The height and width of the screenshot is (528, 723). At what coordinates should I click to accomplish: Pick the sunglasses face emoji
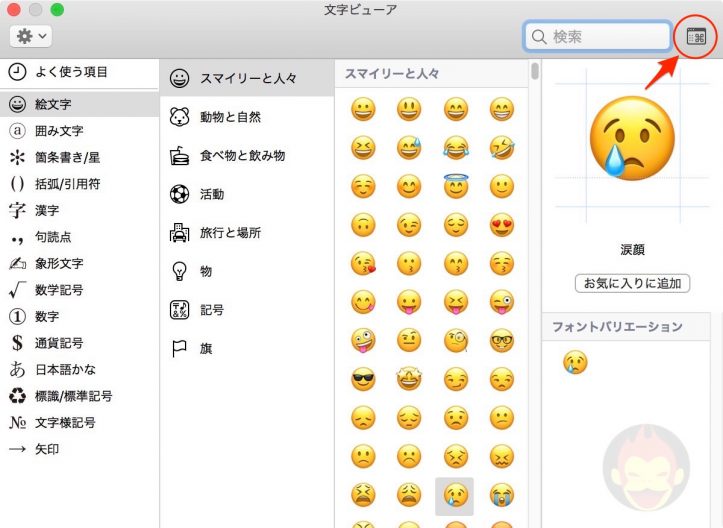(x=363, y=380)
